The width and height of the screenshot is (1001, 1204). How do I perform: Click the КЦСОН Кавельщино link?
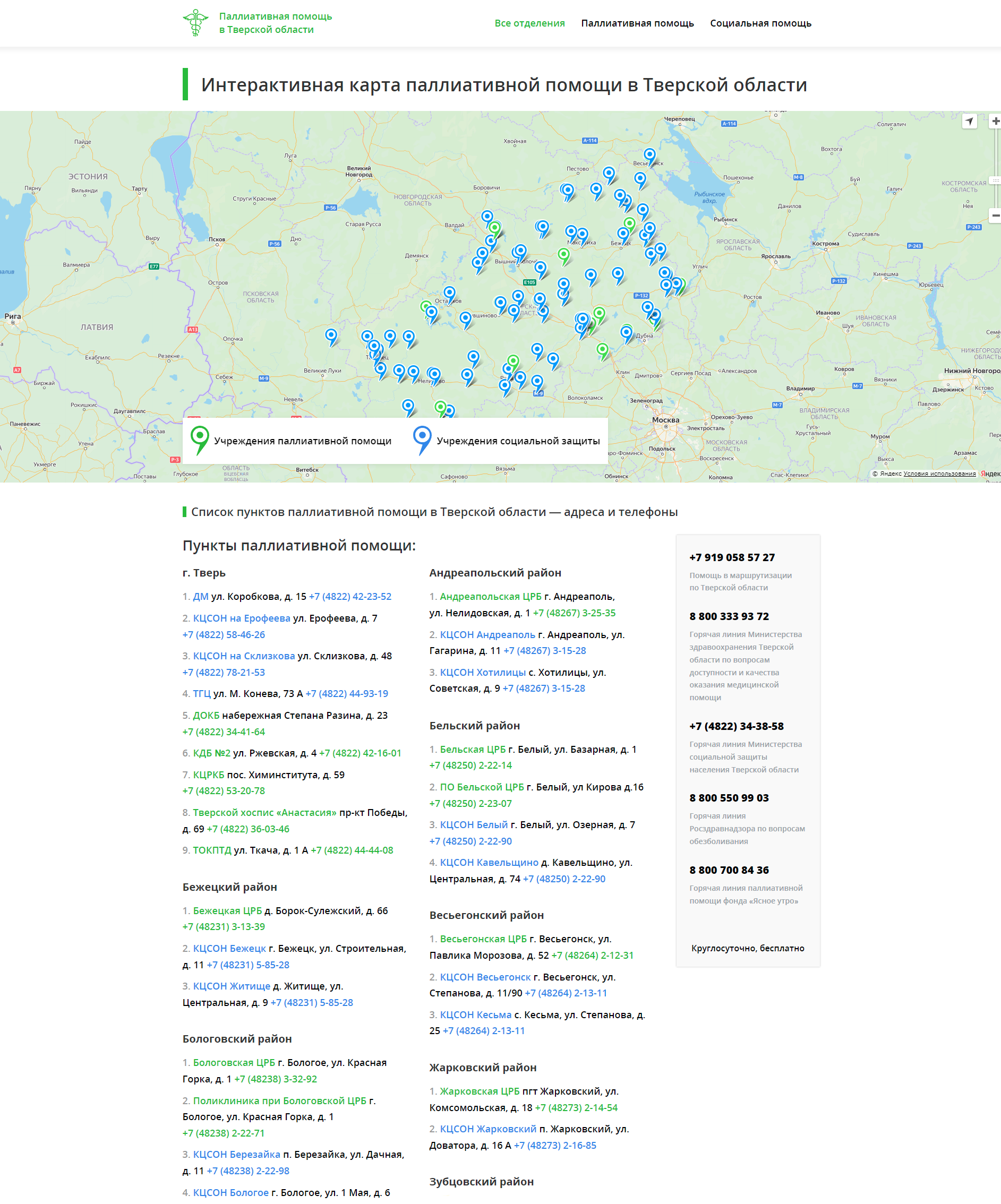(x=489, y=862)
